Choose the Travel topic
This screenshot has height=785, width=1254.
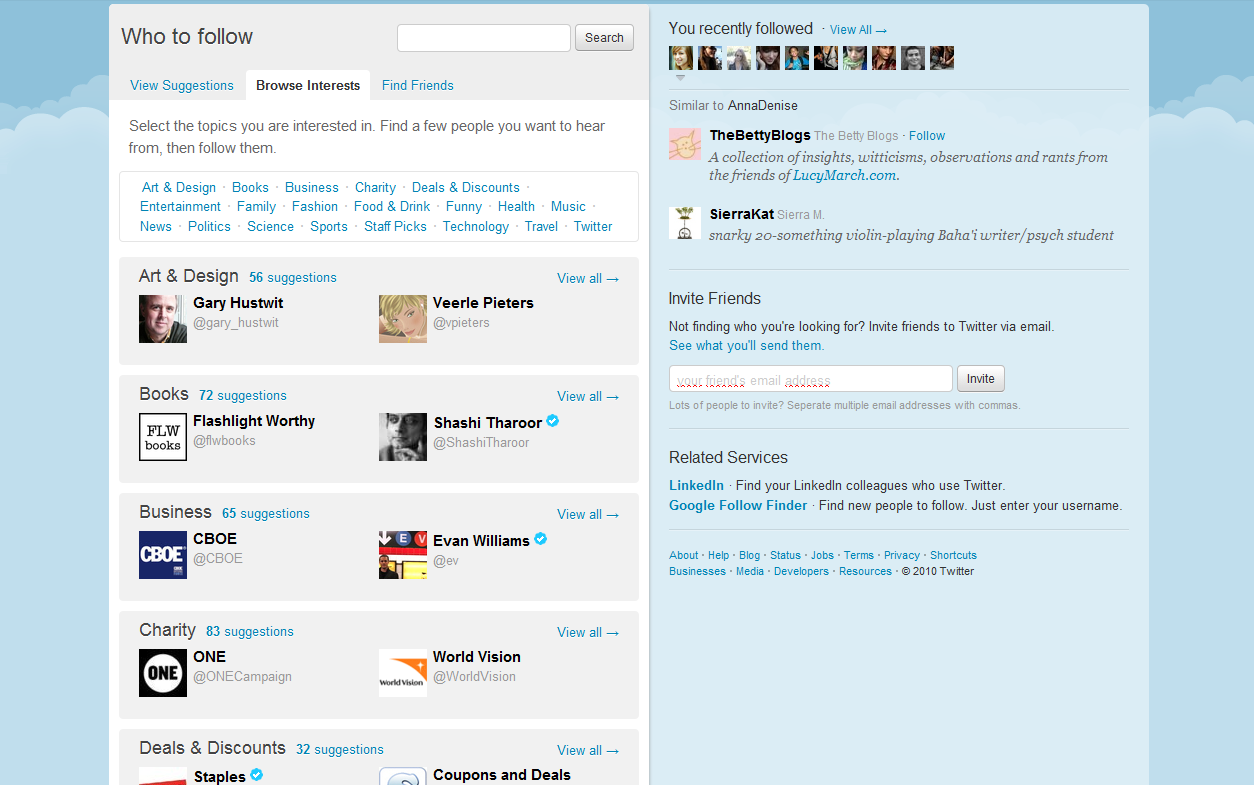coord(541,226)
